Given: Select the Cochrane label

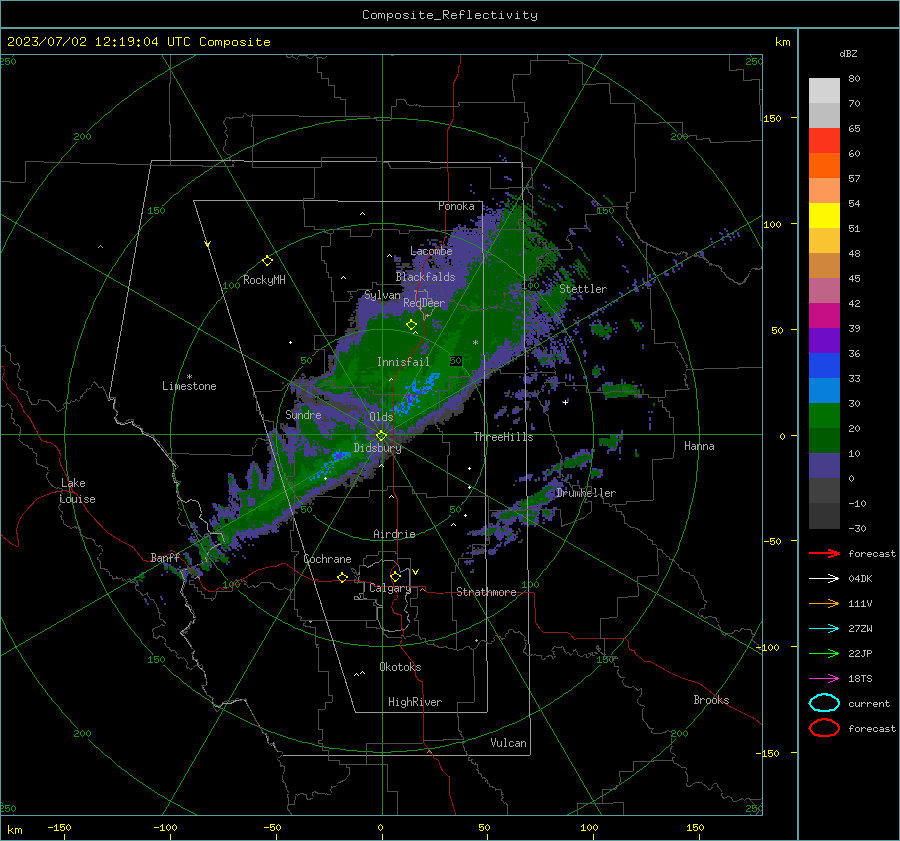Looking at the screenshot, I should 327,559.
